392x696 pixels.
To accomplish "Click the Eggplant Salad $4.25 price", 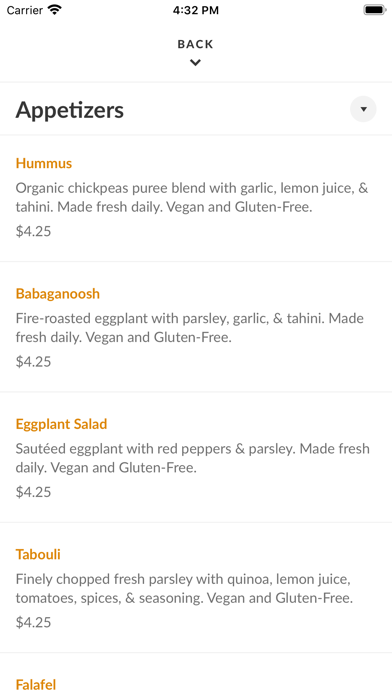I will pyautogui.click(x=33, y=492).
